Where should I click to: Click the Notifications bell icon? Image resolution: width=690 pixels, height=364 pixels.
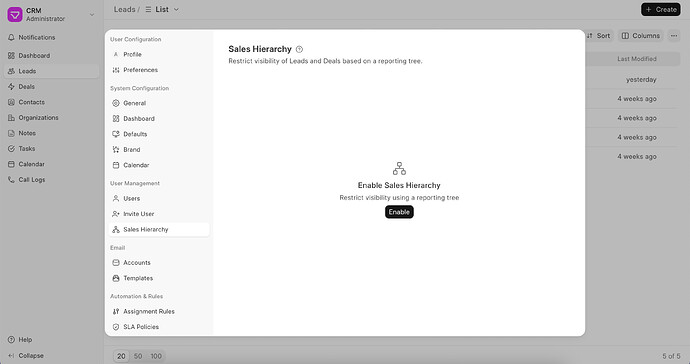coord(11,37)
